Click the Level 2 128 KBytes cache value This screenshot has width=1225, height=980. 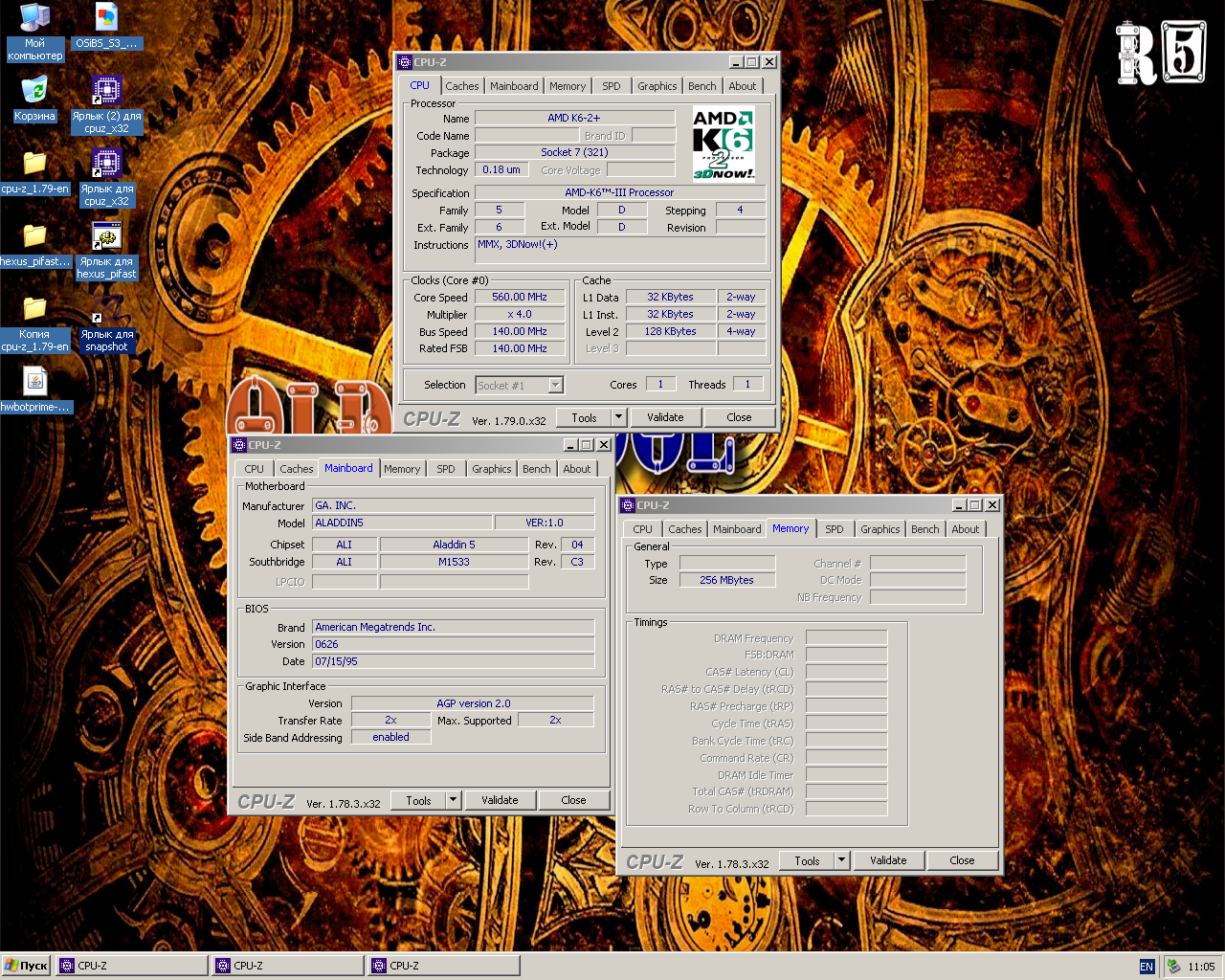[x=670, y=331]
